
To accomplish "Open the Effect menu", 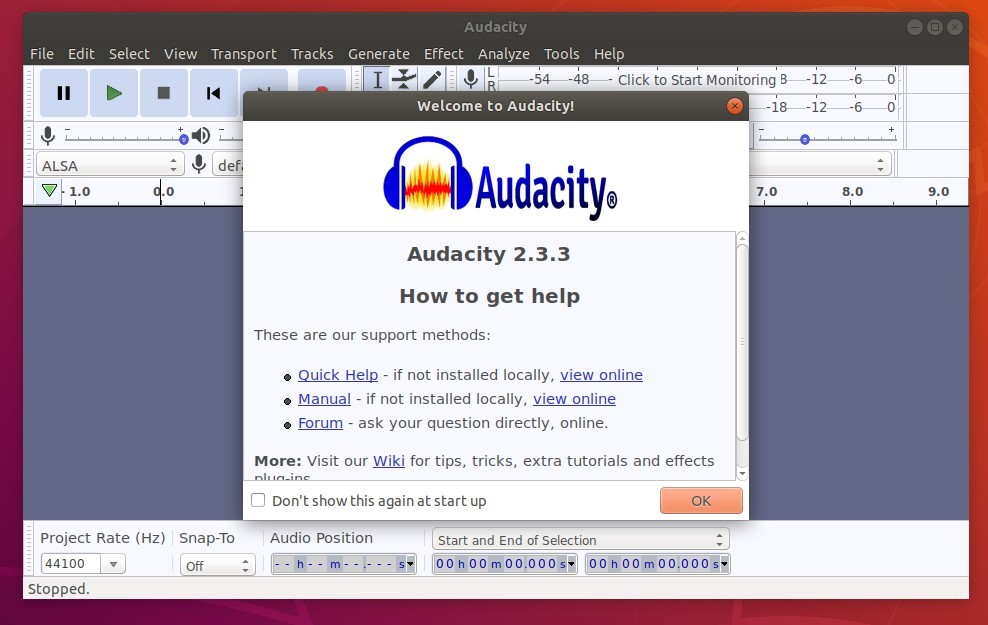I will (x=444, y=54).
